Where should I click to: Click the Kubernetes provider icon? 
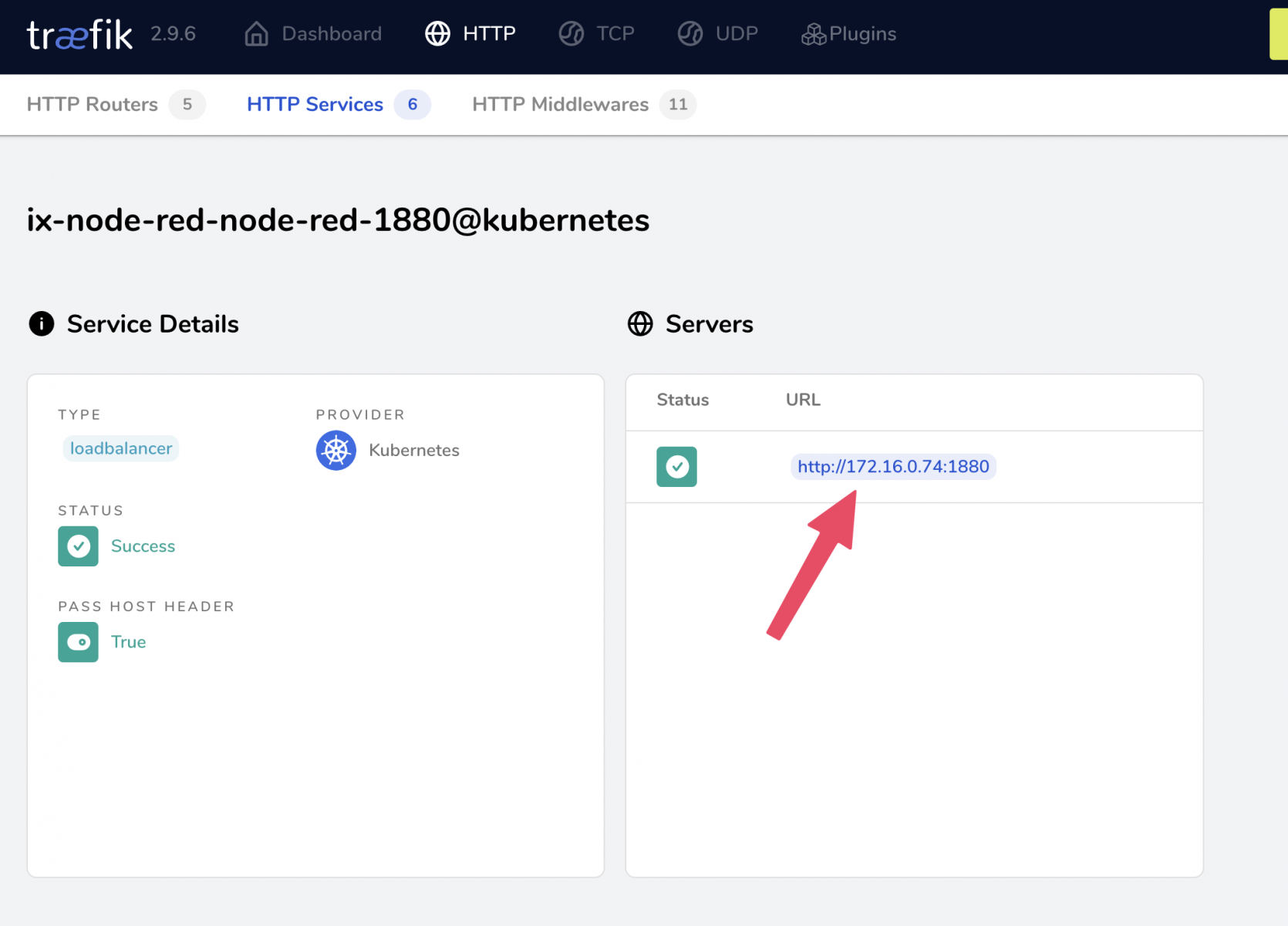336,451
